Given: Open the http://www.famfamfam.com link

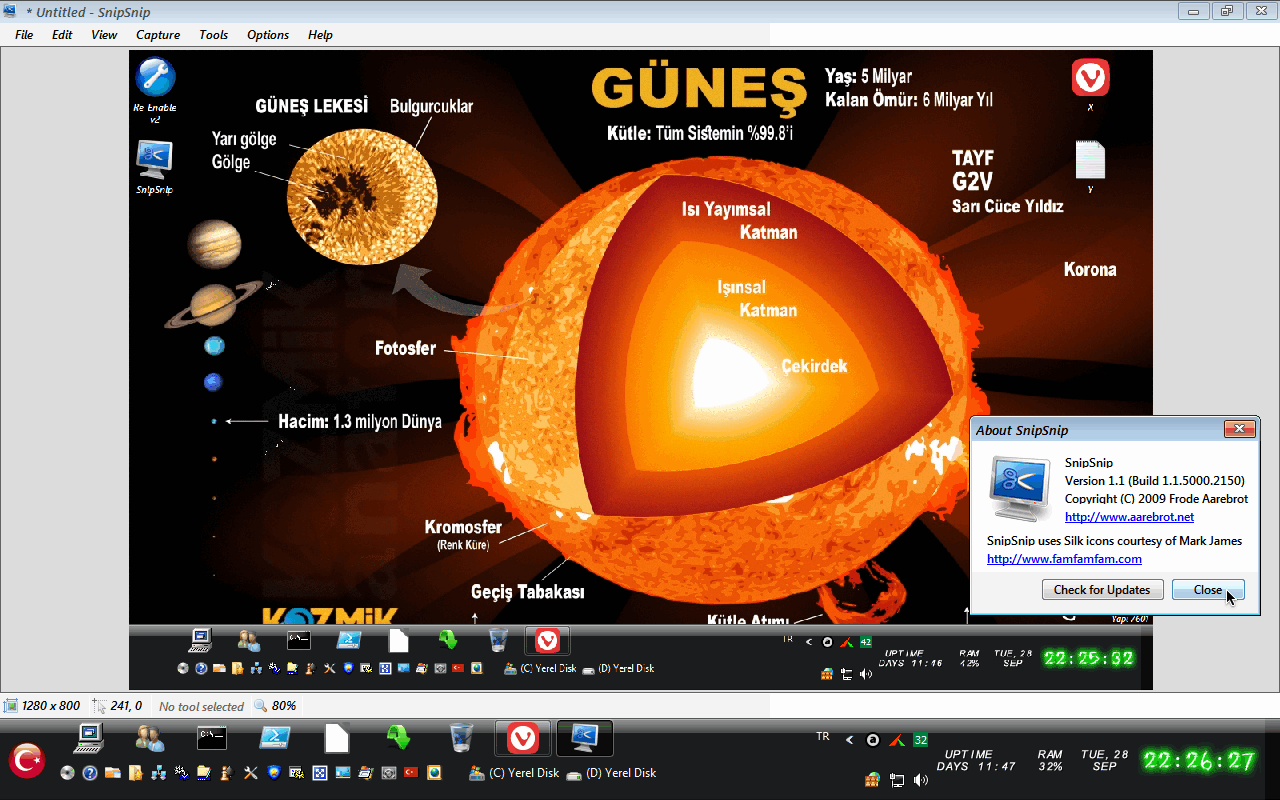Looking at the screenshot, I should click(1064, 559).
